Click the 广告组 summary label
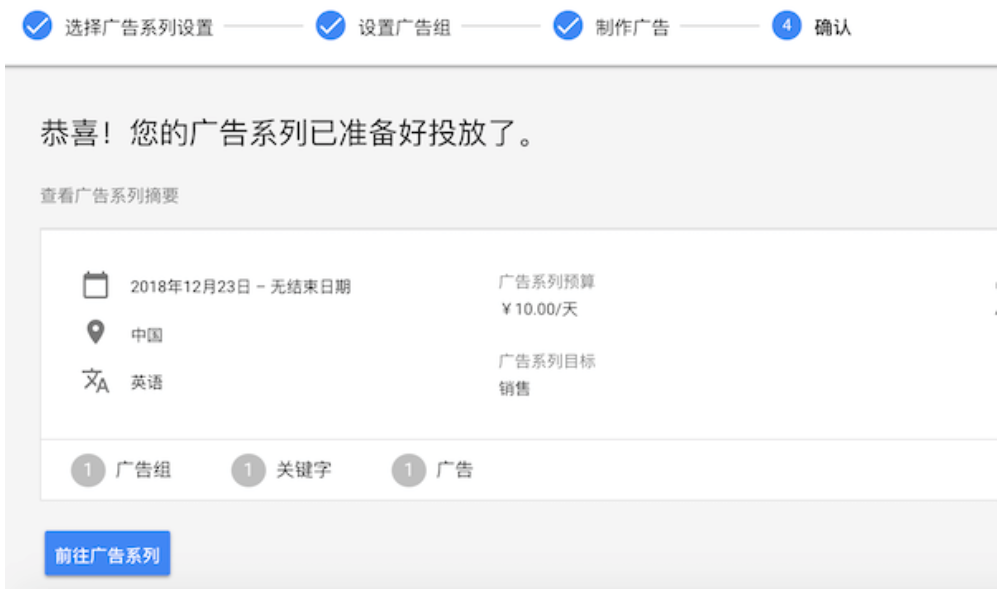Image resolution: width=999 pixels, height=597 pixels. tap(143, 470)
